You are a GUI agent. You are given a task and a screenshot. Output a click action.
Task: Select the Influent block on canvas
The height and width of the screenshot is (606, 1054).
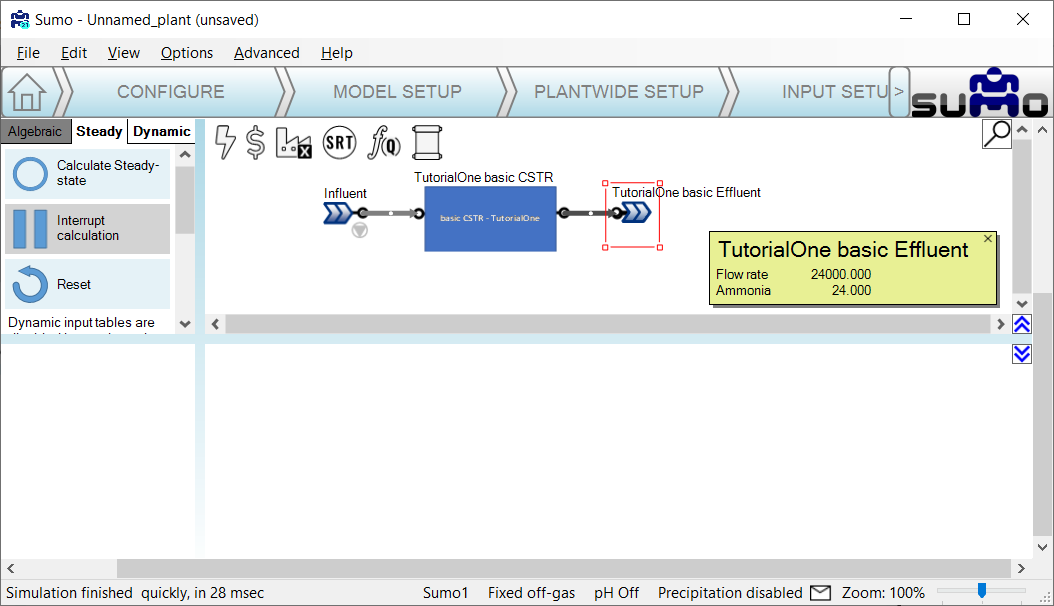(337, 213)
